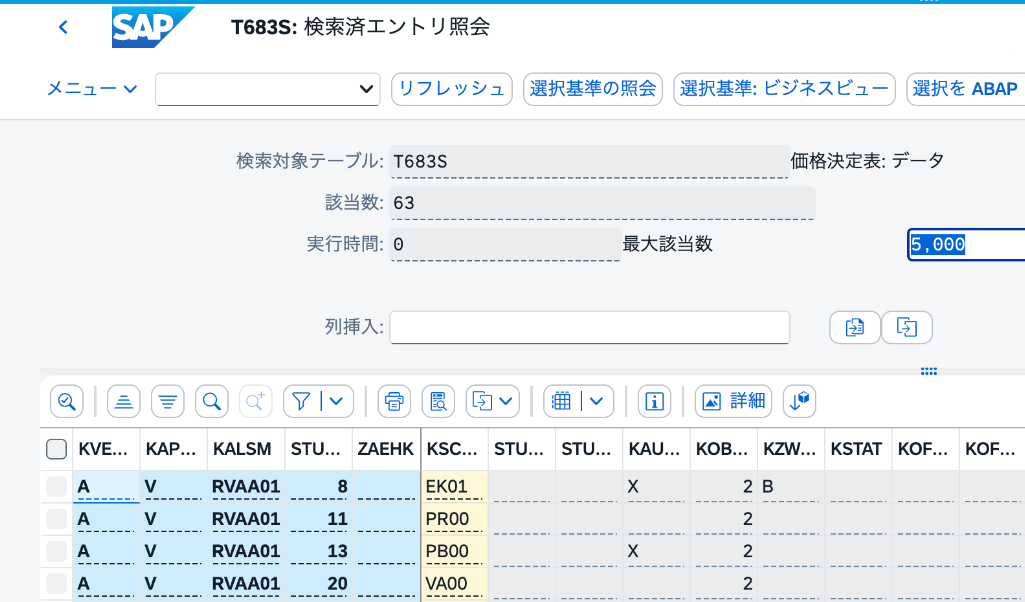Open the print preview icon

click(438, 401)
